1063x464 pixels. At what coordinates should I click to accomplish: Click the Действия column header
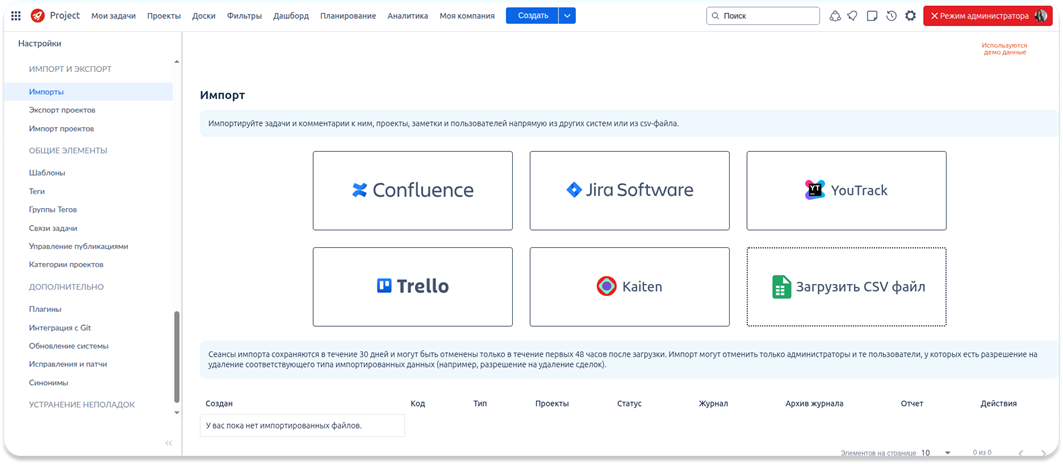coord(999,404)
